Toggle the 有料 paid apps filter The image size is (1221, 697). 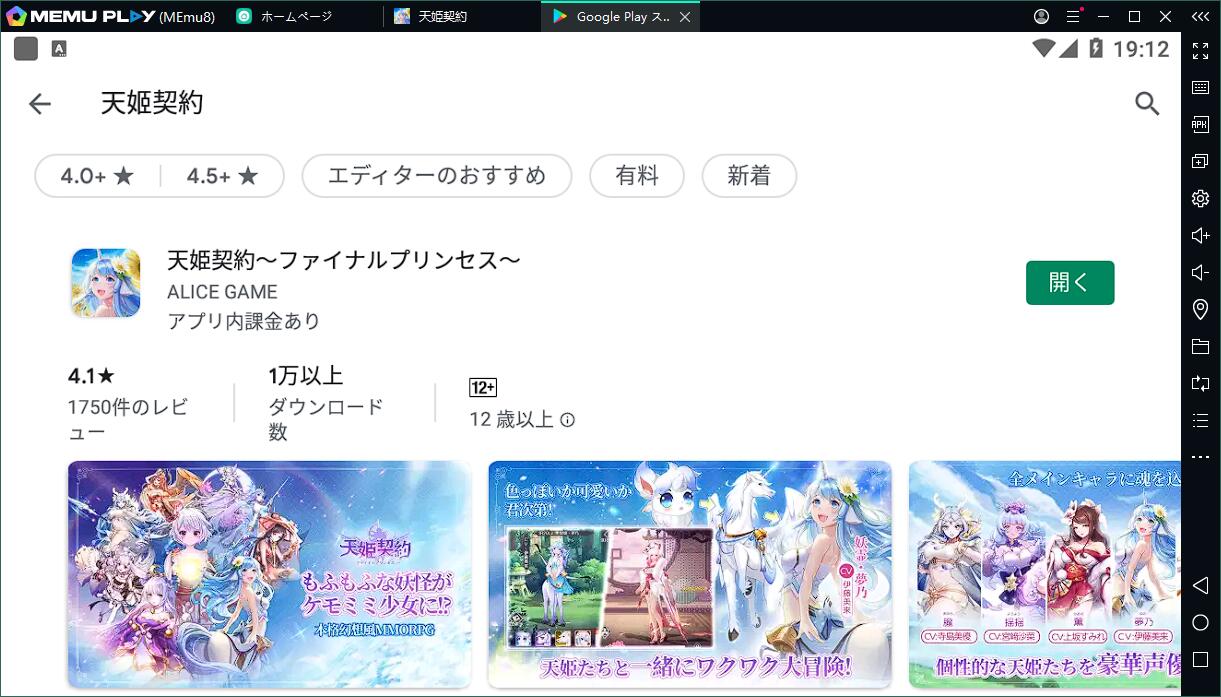pos(637,175)
